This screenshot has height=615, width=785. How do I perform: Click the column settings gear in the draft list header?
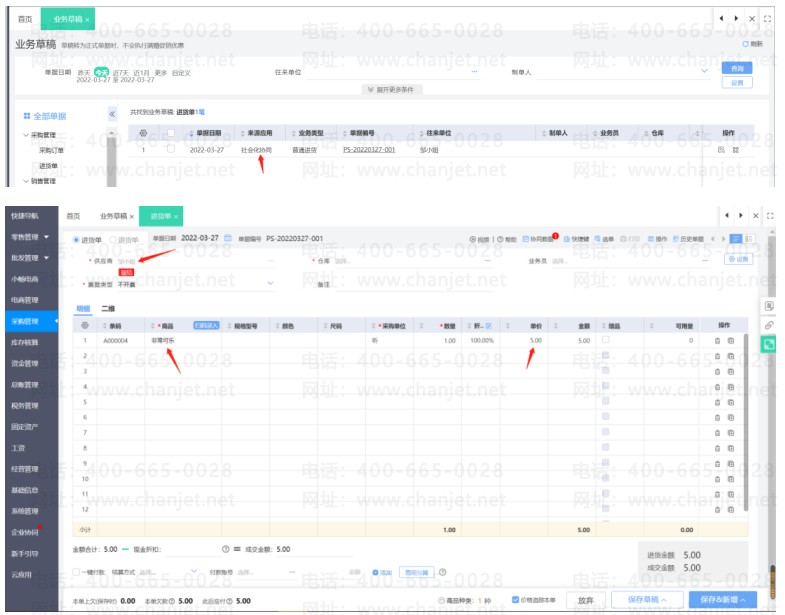tap(143, 133)
